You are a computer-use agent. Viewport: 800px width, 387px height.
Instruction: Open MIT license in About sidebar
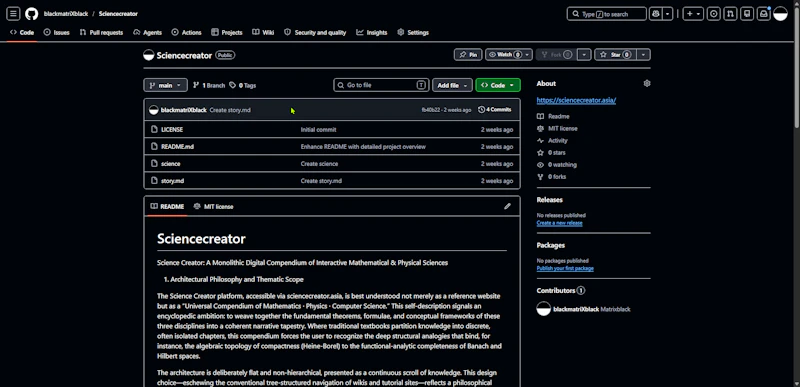[557, 128]
